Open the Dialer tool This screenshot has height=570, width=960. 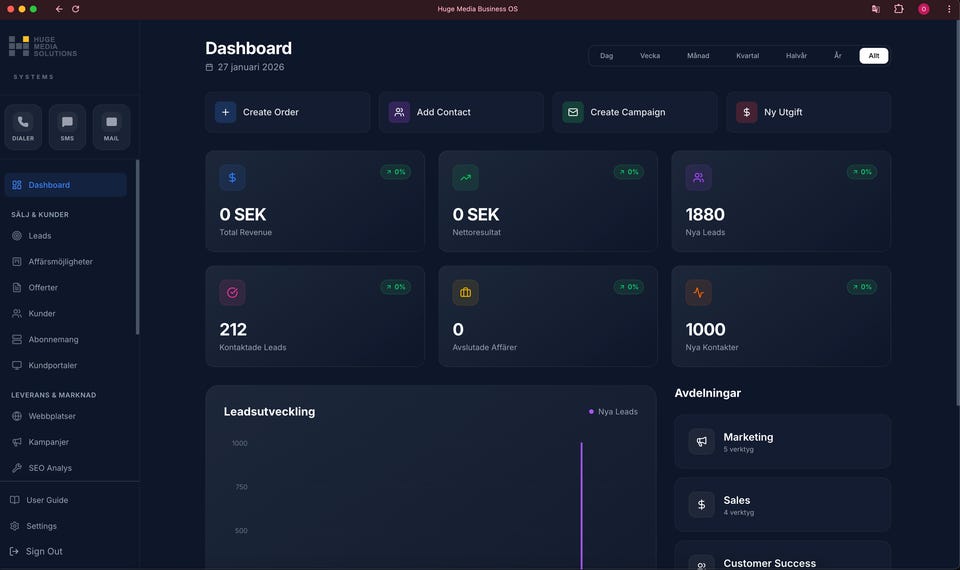(23, 127)
